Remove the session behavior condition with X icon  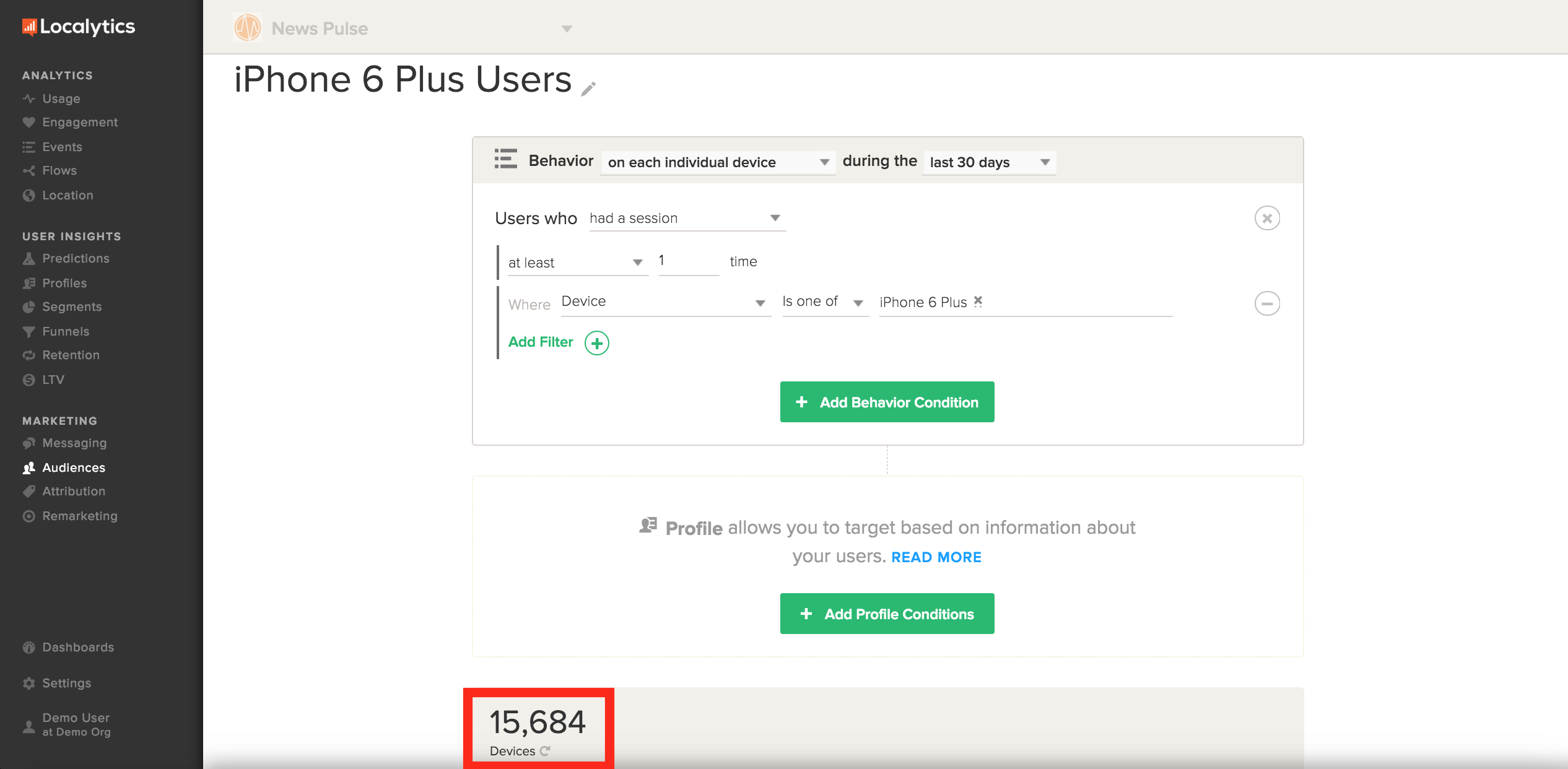pyautogui.click(x=1267, y=218)
